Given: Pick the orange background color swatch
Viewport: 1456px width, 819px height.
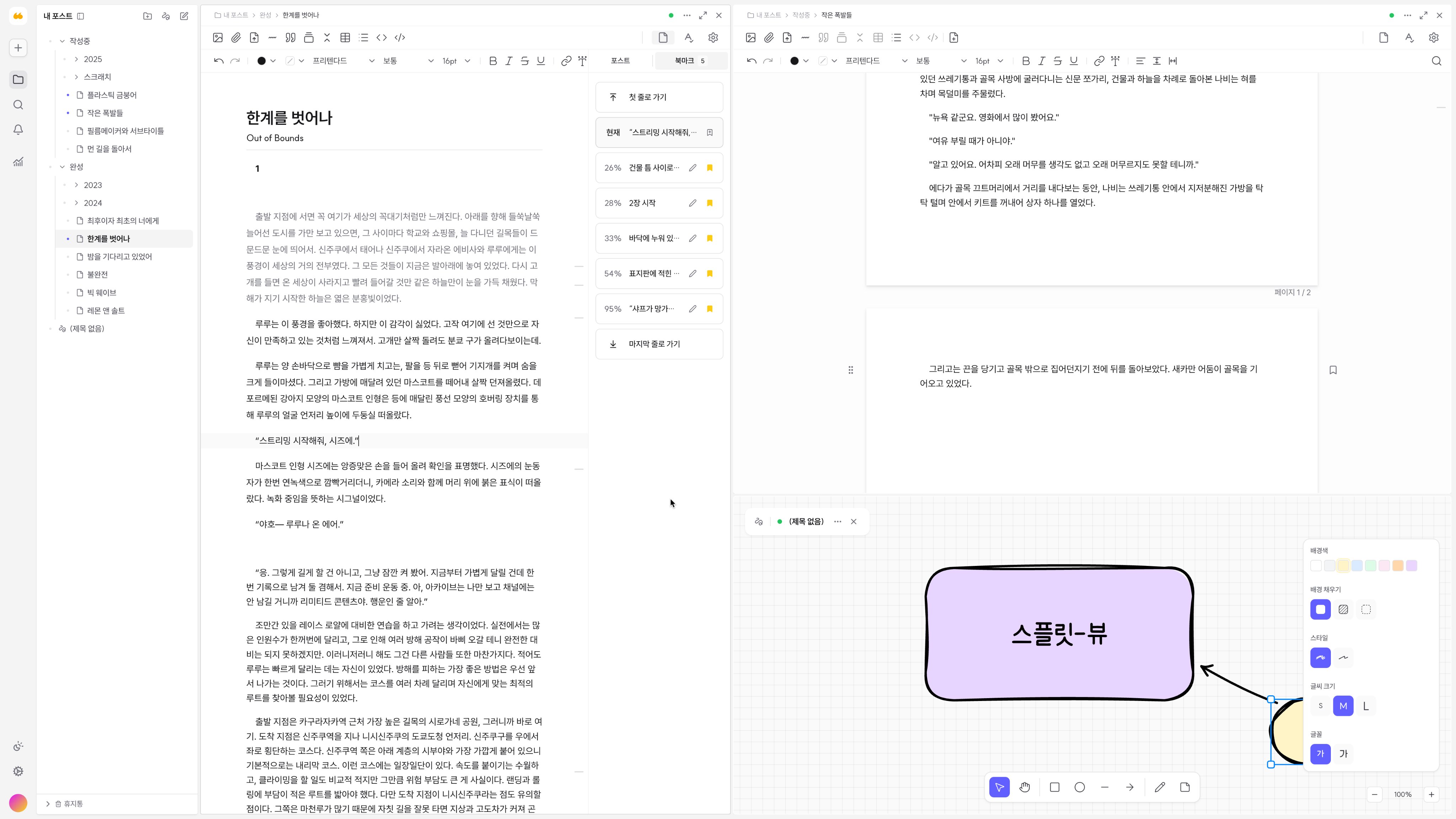Looking at the screenshot, I should click(1397, 565).
